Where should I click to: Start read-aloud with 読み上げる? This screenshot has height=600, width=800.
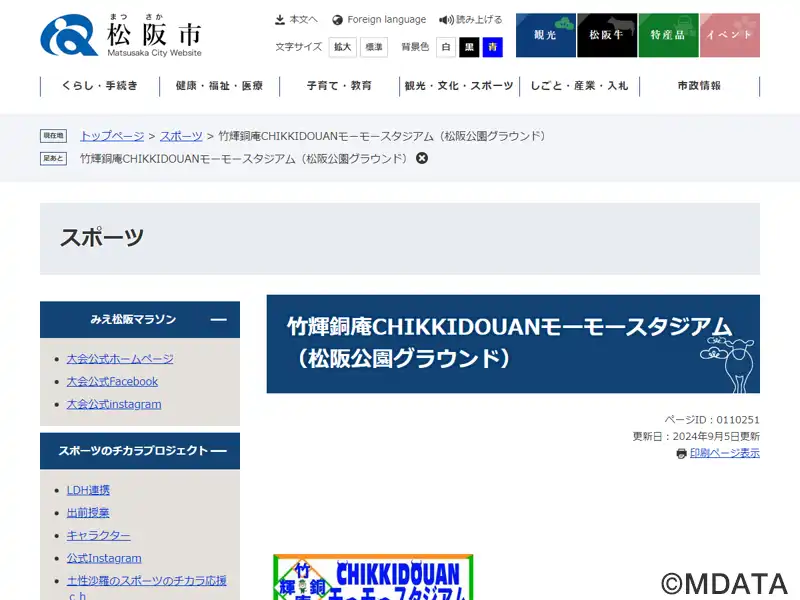click(x=479, y=20)
